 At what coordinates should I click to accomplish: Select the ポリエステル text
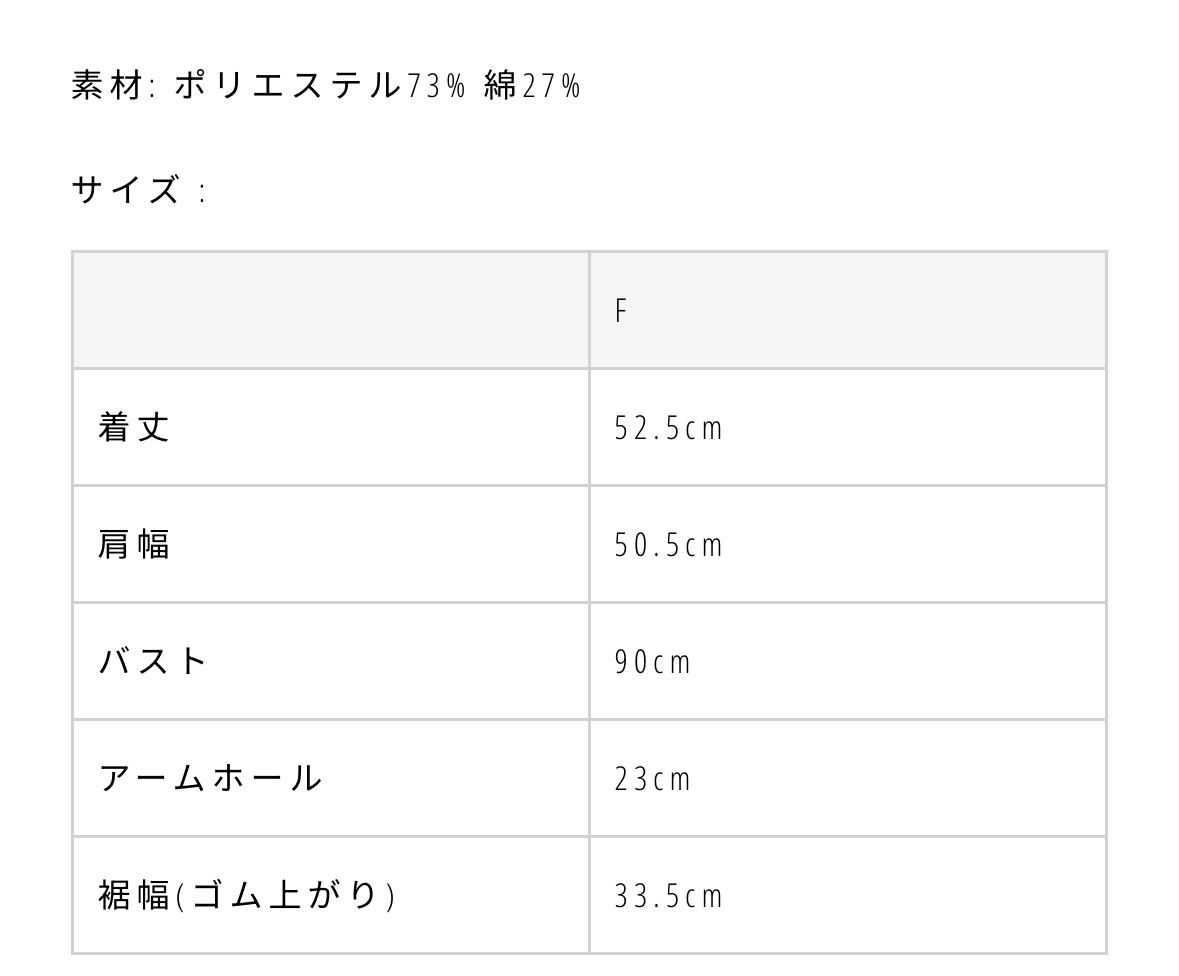[287, 86]
